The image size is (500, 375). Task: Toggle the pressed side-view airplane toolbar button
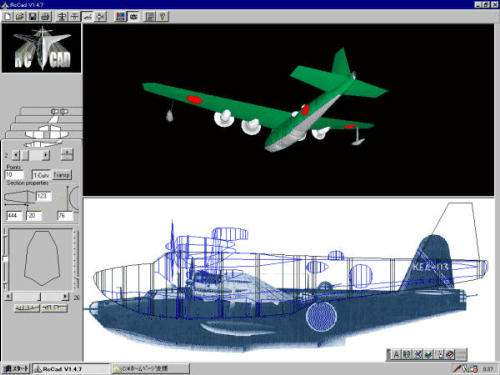(x=87, y=16)
